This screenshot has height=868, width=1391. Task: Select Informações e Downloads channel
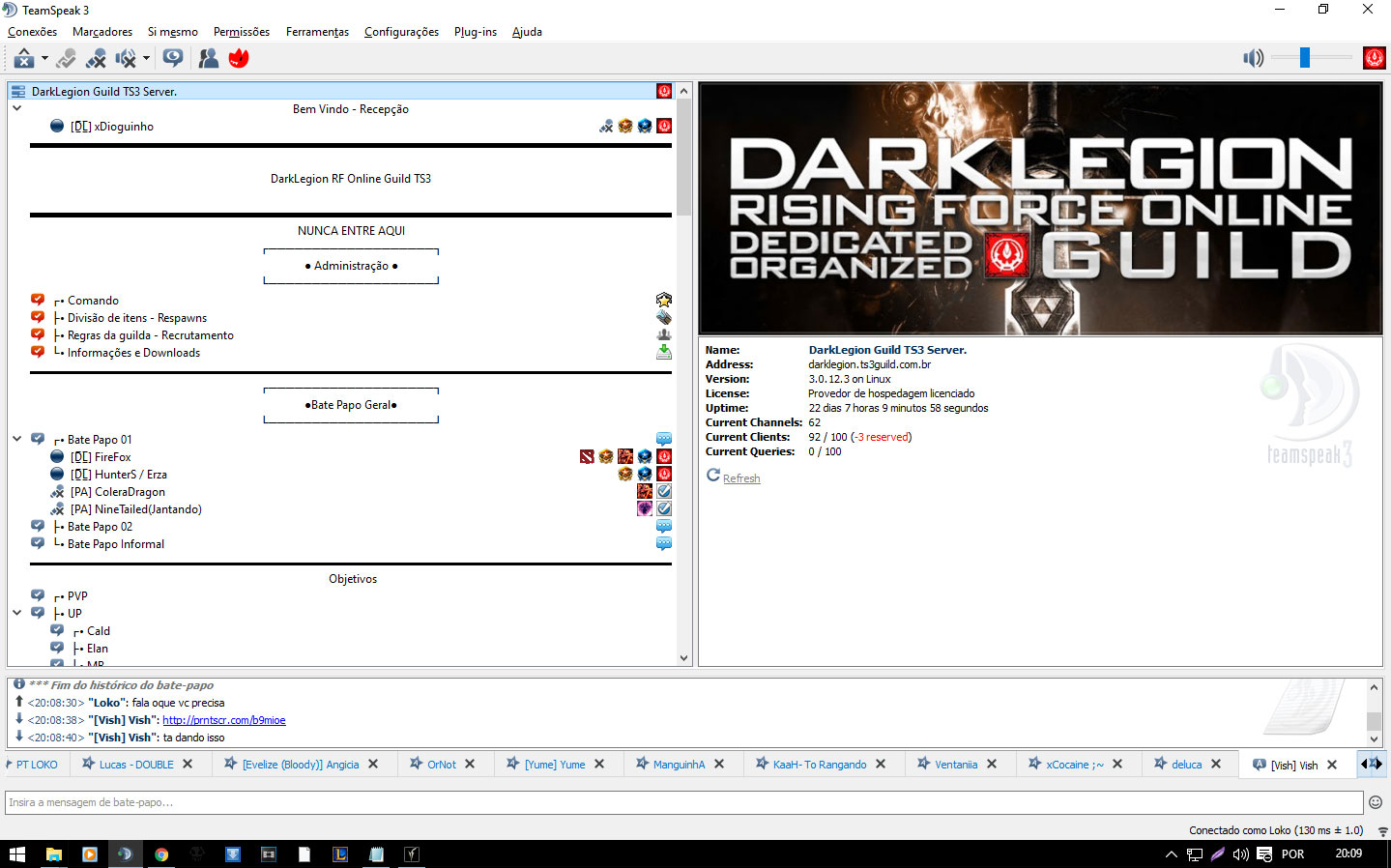tap(133, 353)
